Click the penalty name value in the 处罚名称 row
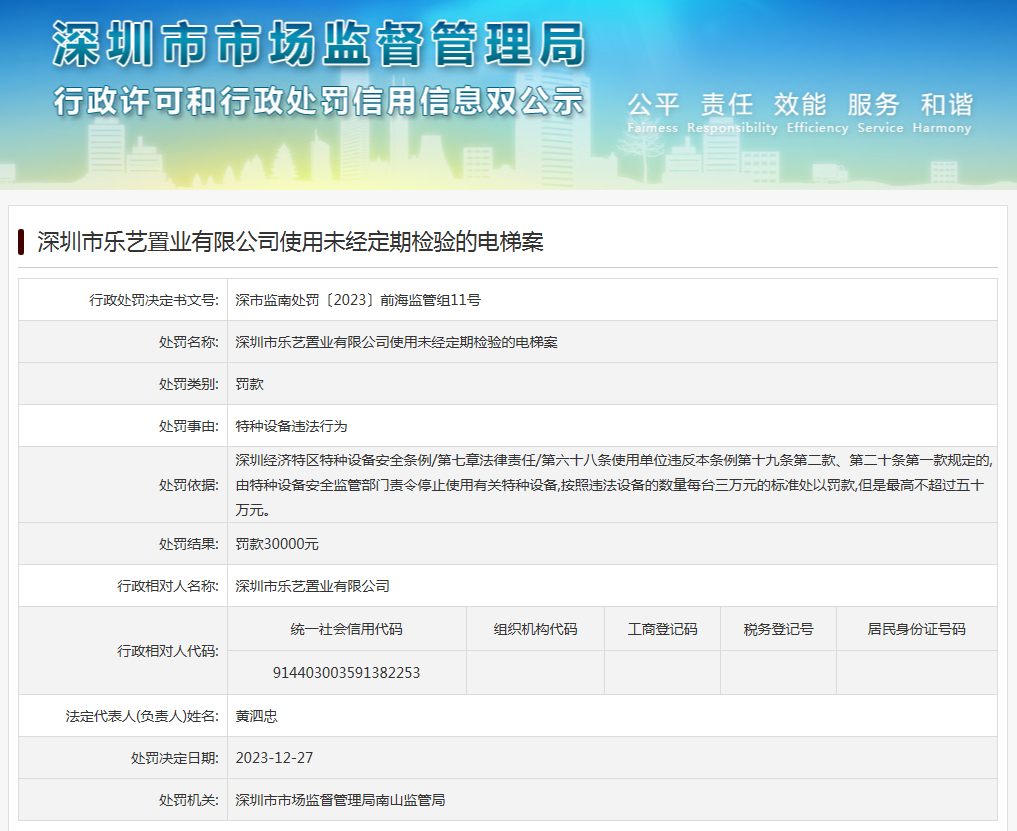Viewport: 1017px width, 831px height. click(396, 342)
